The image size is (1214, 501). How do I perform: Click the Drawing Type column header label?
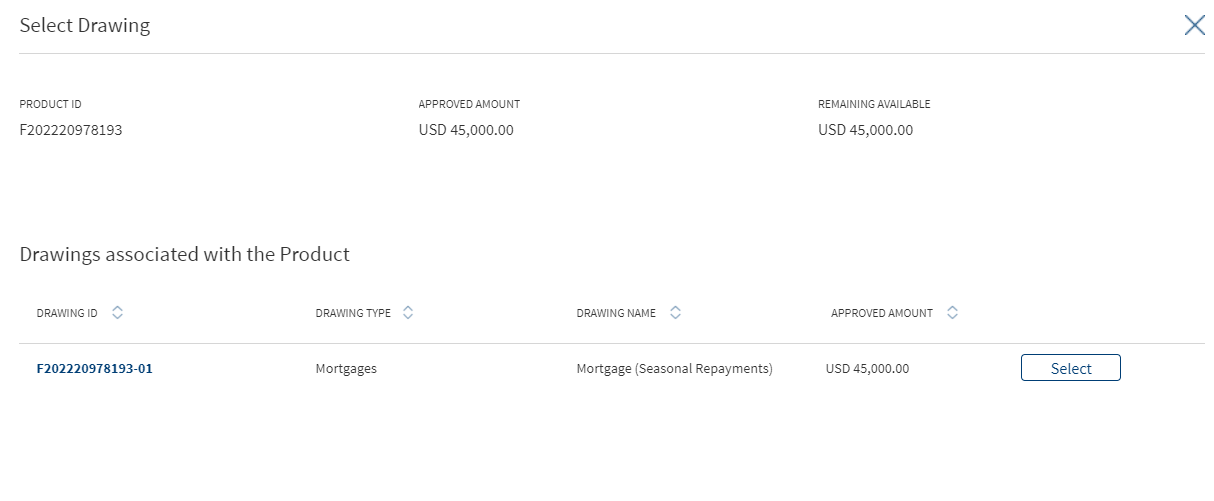(353, 313)
